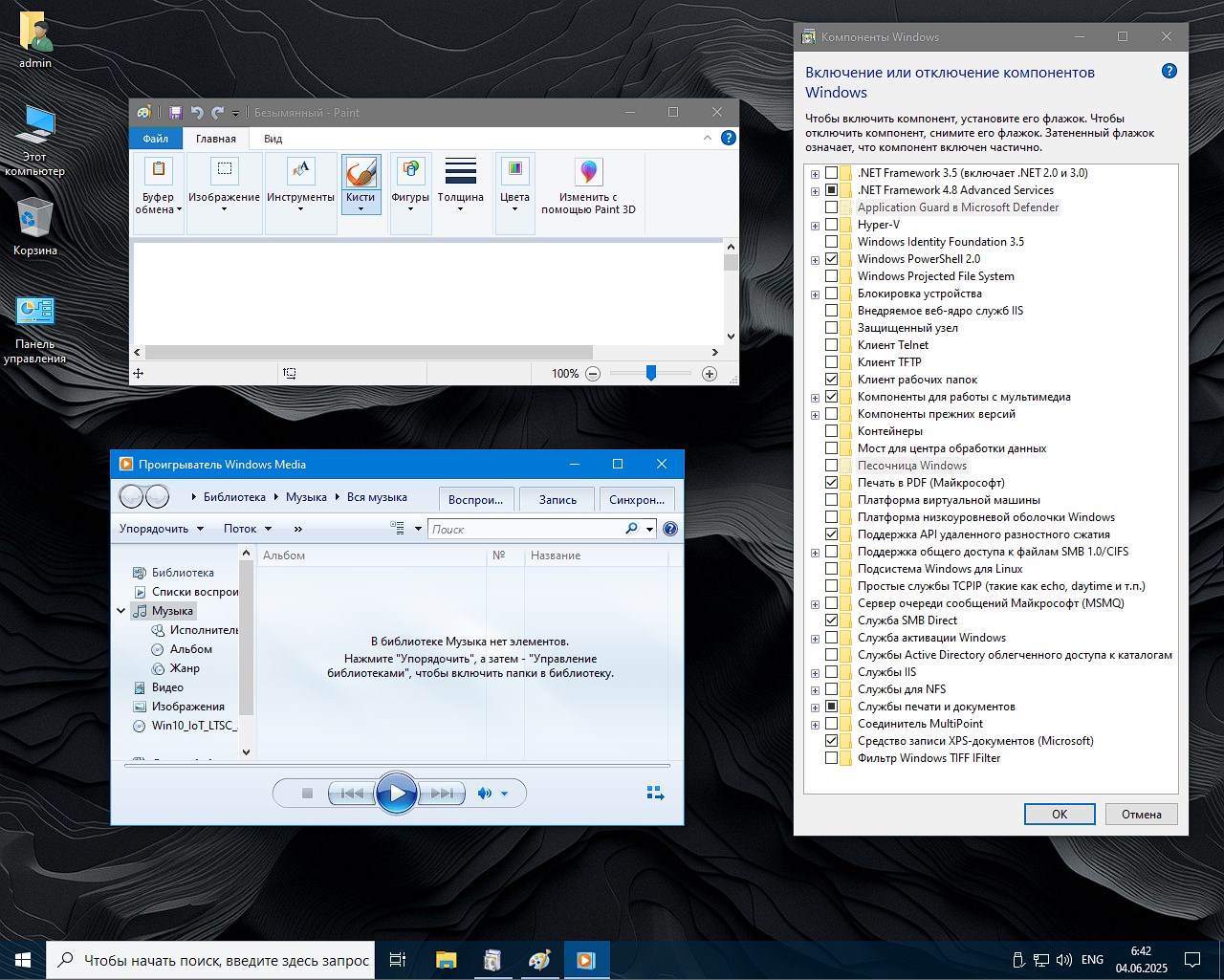Click the Отмена button
This screenshot has height=980, width=1224.
pyautogui.click(x=1141, y=814)
